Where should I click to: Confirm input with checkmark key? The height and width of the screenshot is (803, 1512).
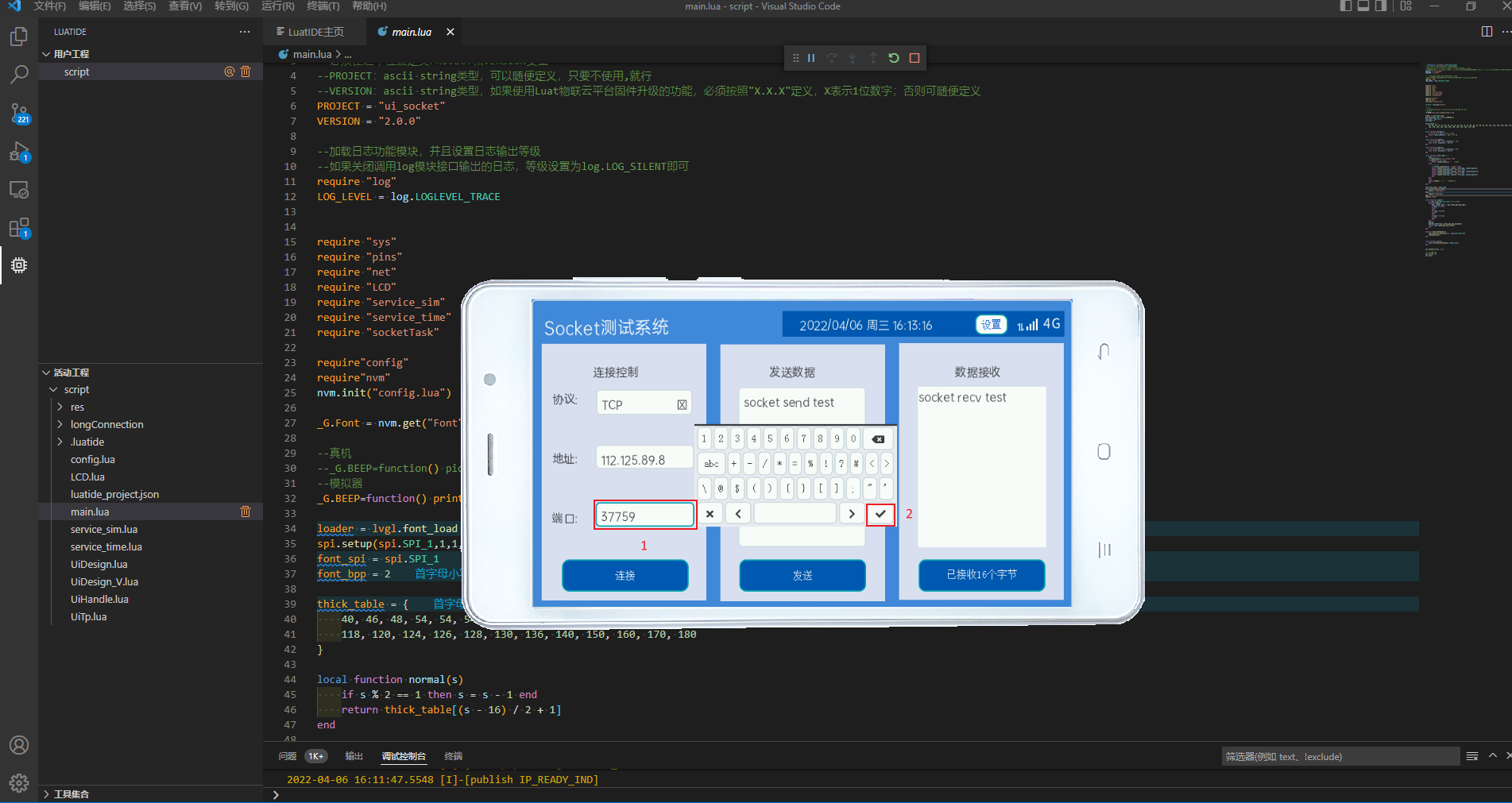click(x=880, y=514)
